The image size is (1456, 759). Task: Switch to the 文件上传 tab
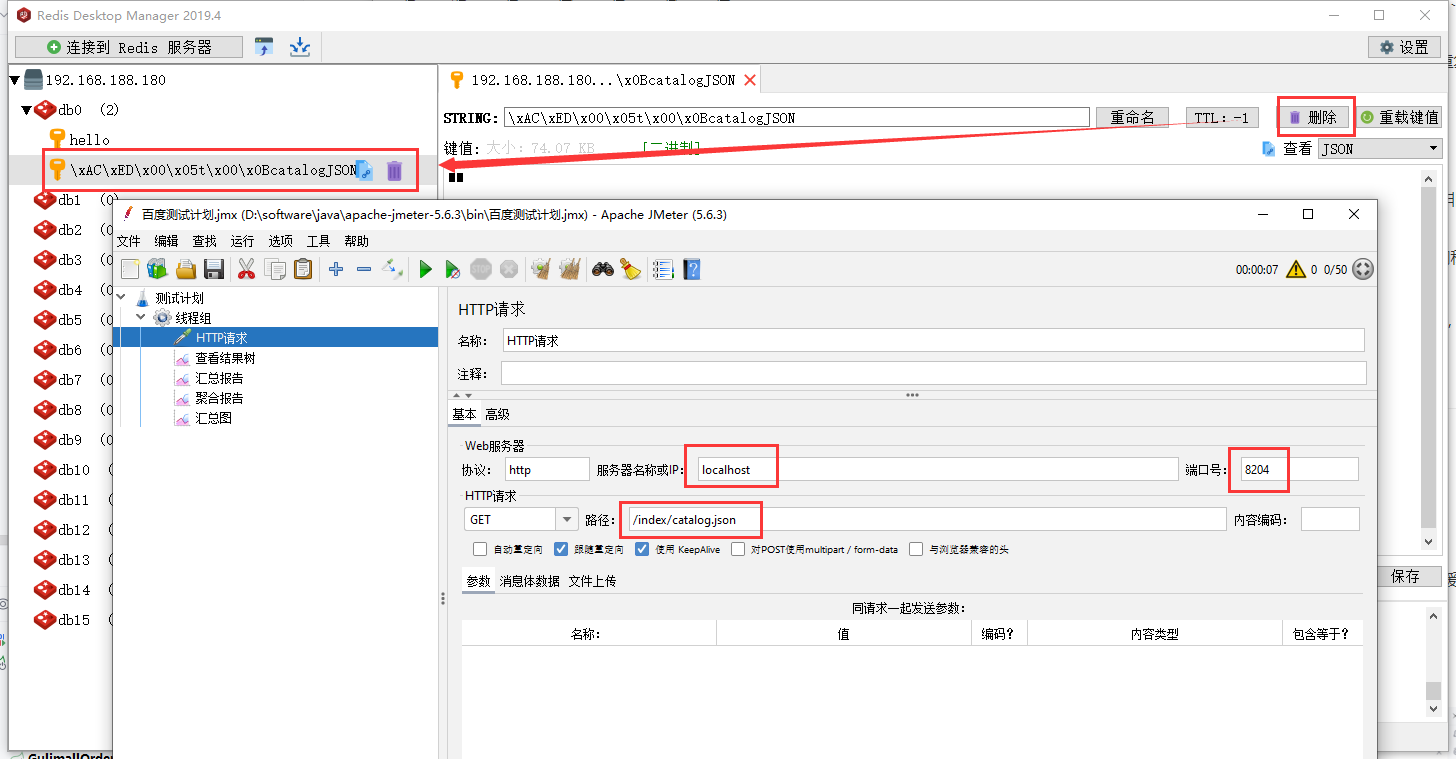tap(592, 581)
